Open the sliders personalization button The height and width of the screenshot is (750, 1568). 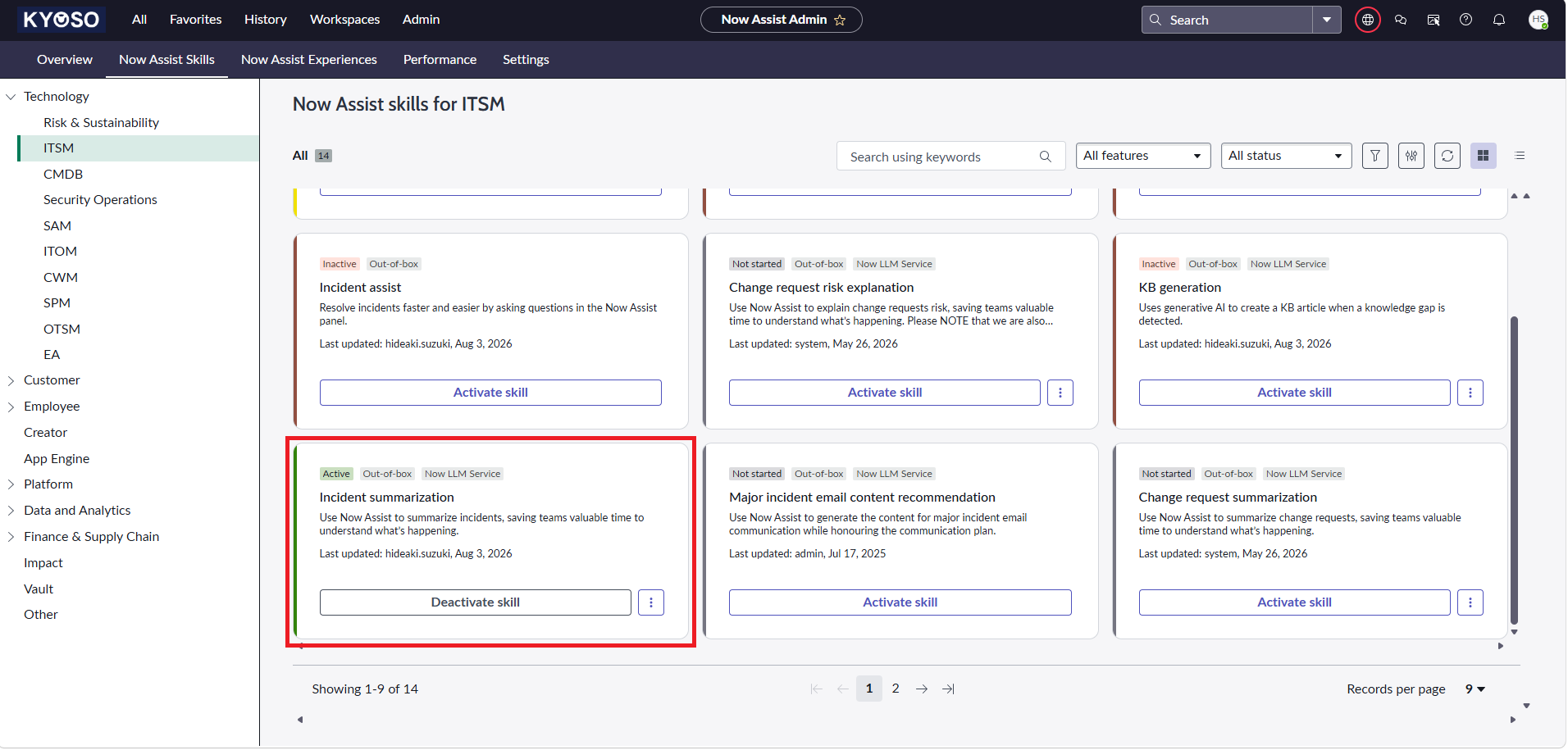click(x=1411, y=156)
